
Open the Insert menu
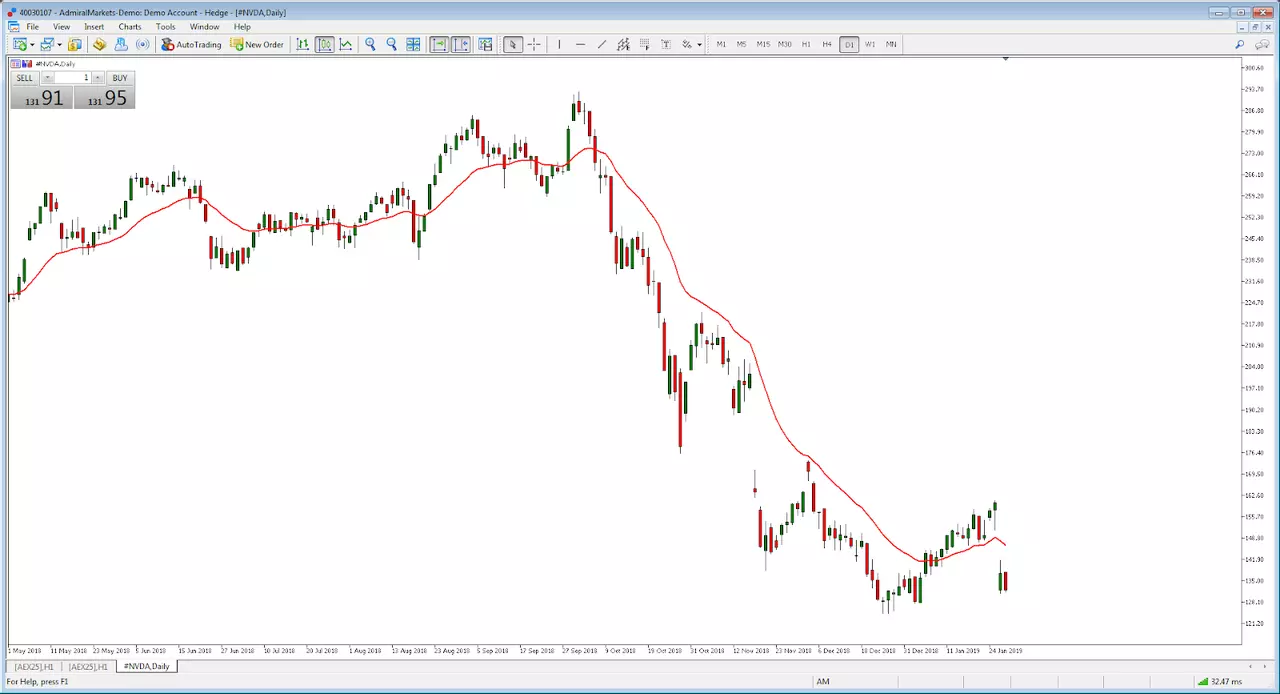click(x=94, y=27)
